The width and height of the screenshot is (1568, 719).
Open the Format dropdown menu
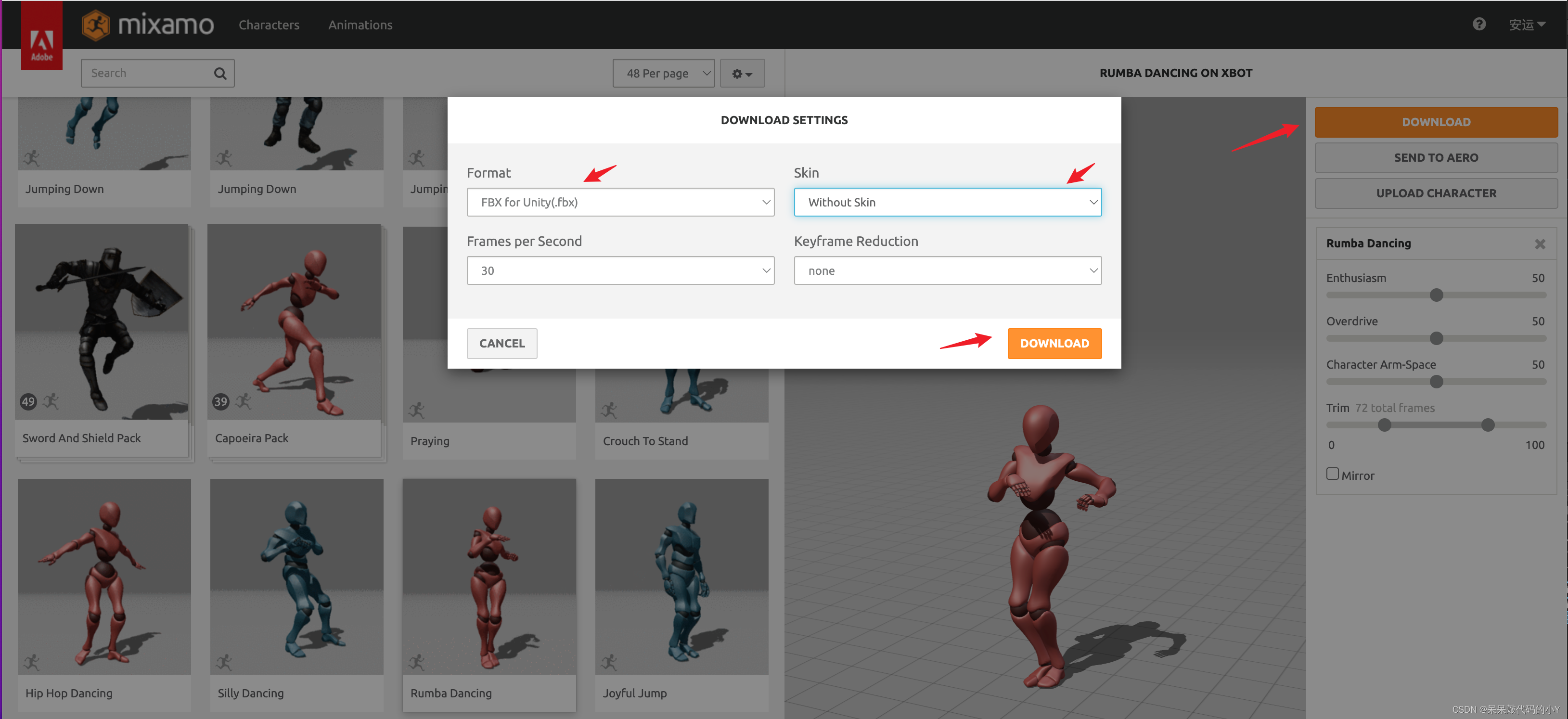[620, 202]
